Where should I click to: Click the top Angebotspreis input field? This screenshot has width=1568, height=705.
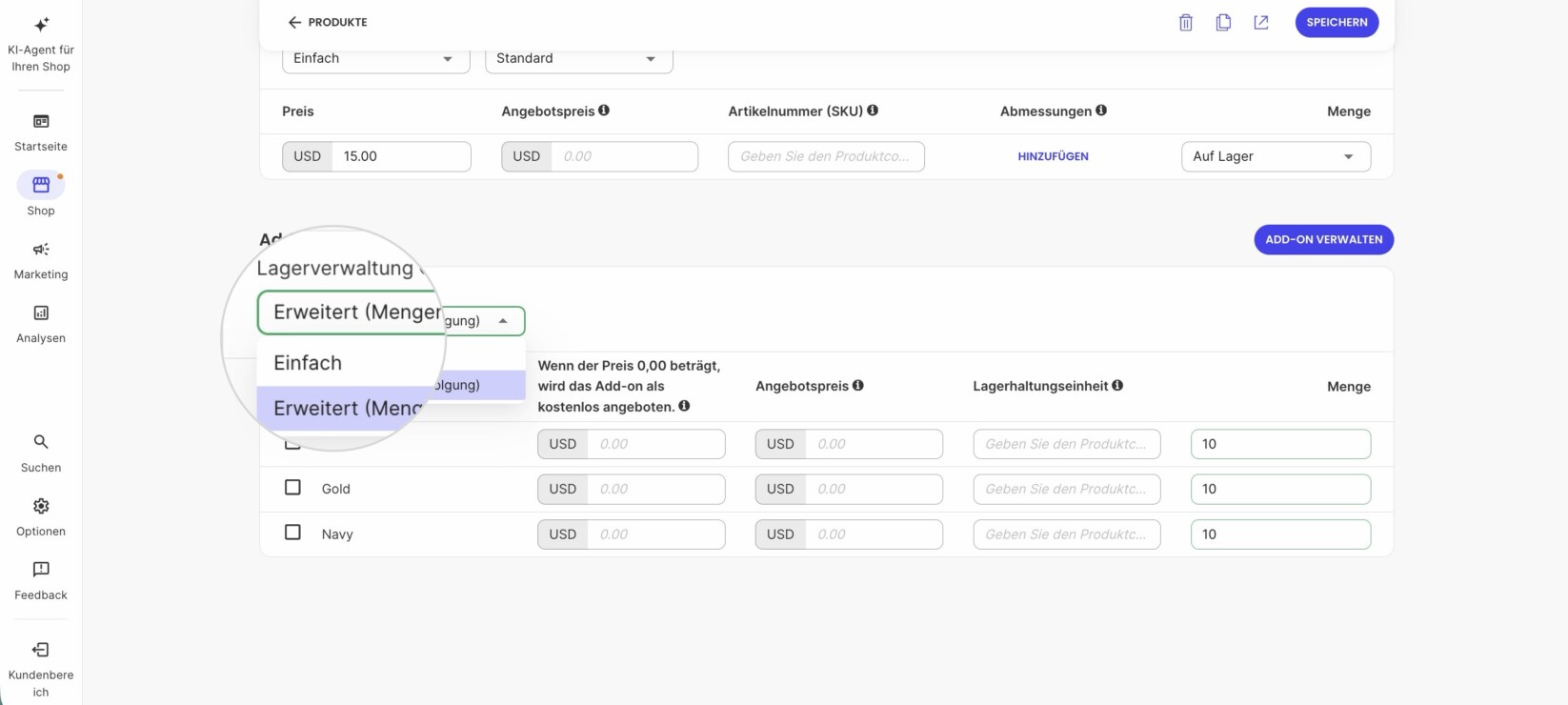624,156
